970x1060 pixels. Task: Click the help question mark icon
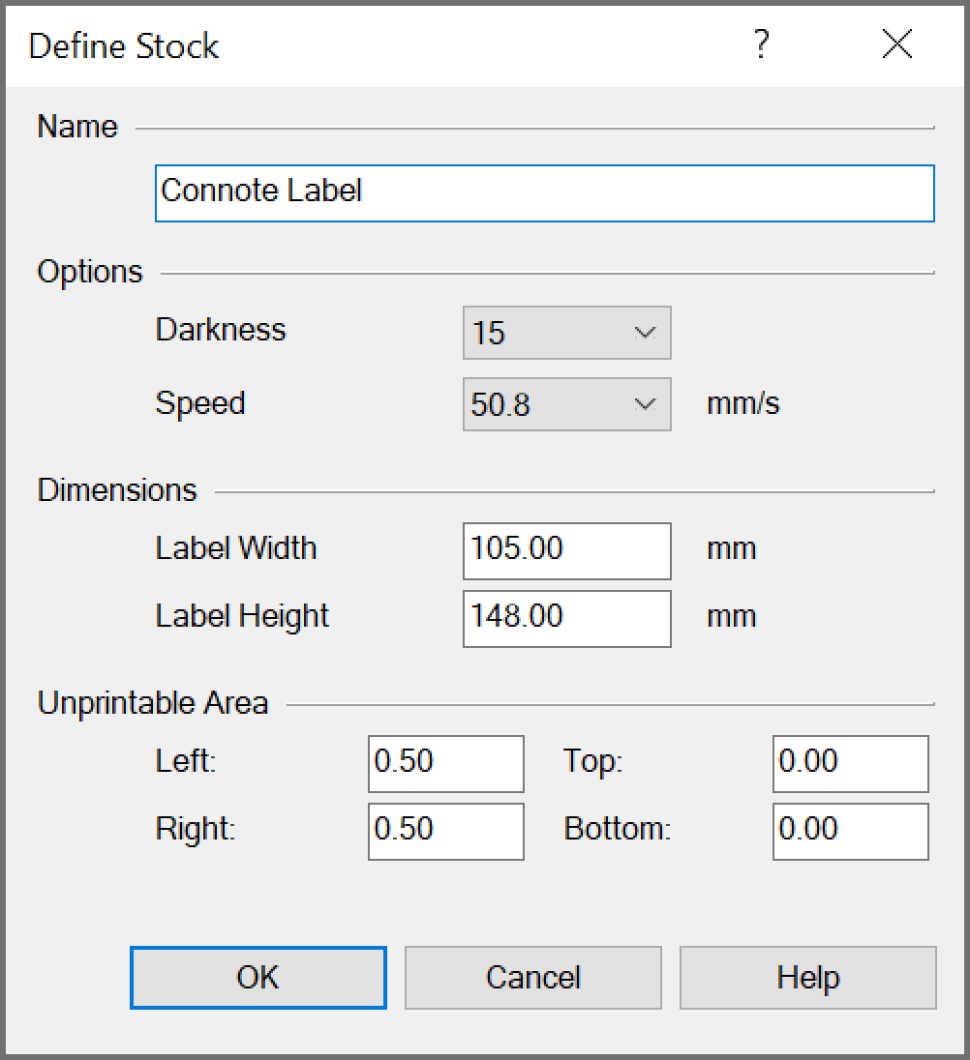pos(761,44)
